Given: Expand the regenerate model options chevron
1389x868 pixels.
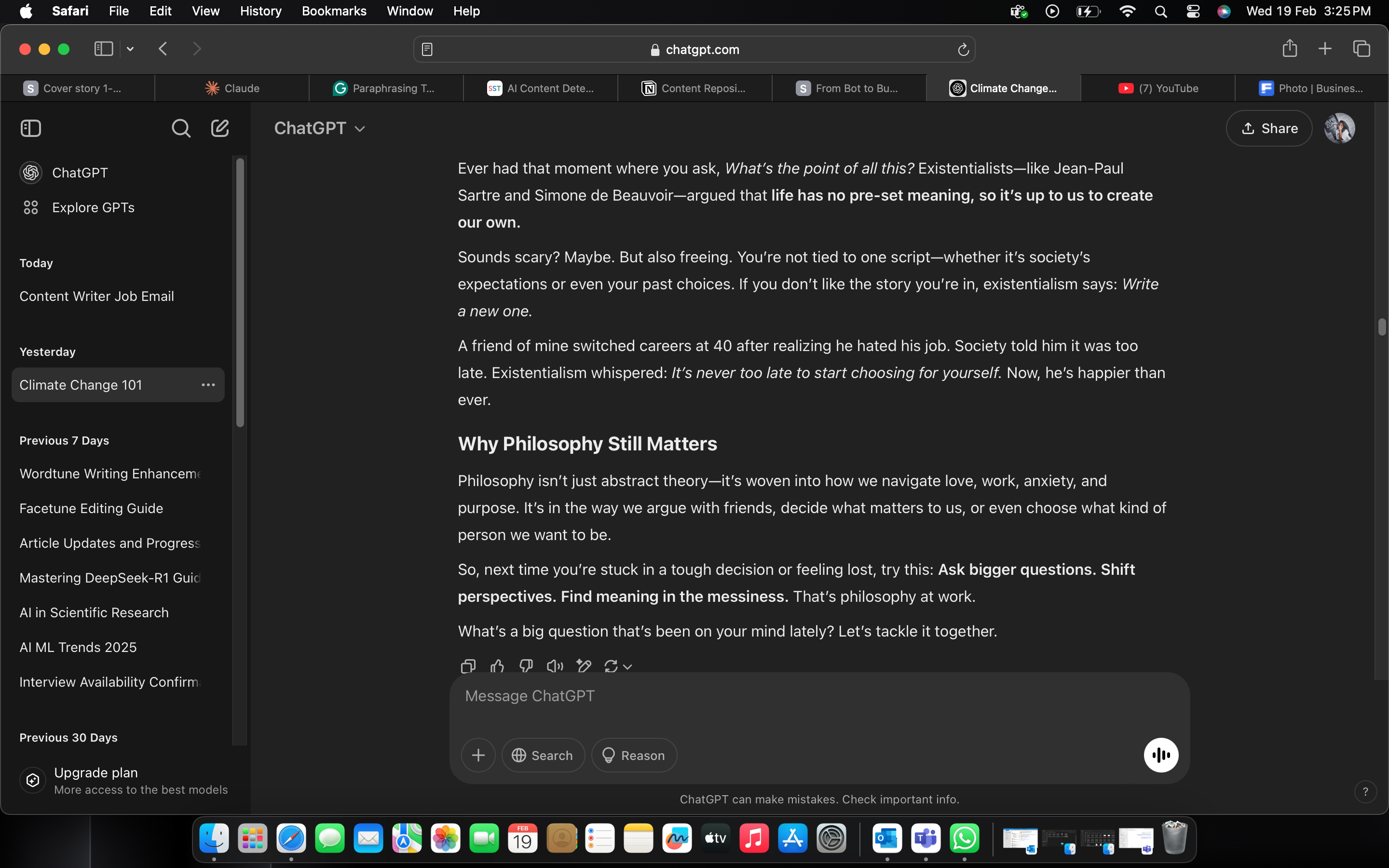Looking at the screenshot, I should pyautogui.click(x=627, y=666).
